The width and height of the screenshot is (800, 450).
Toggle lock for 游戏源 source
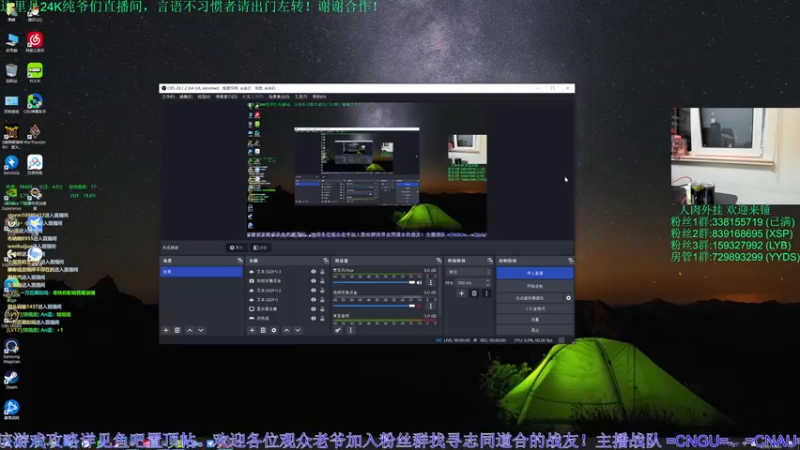(x=322, y=318)
